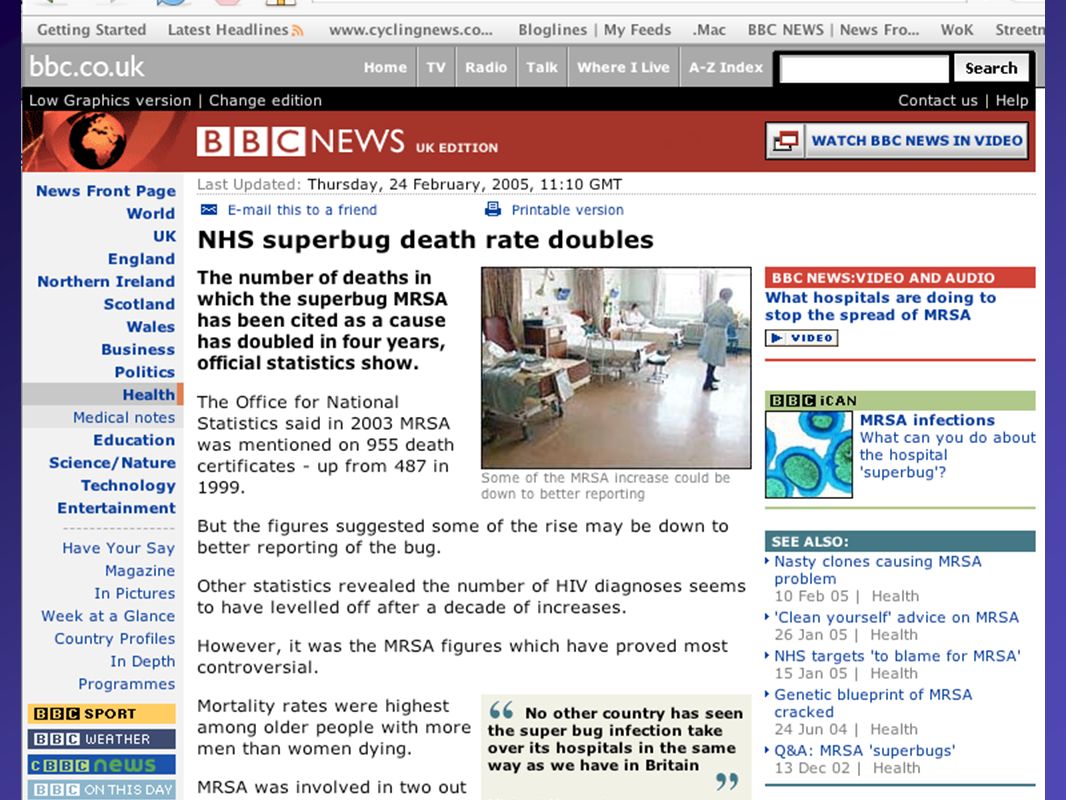
Task: Click the Help link
Action: coord(1012,101)
